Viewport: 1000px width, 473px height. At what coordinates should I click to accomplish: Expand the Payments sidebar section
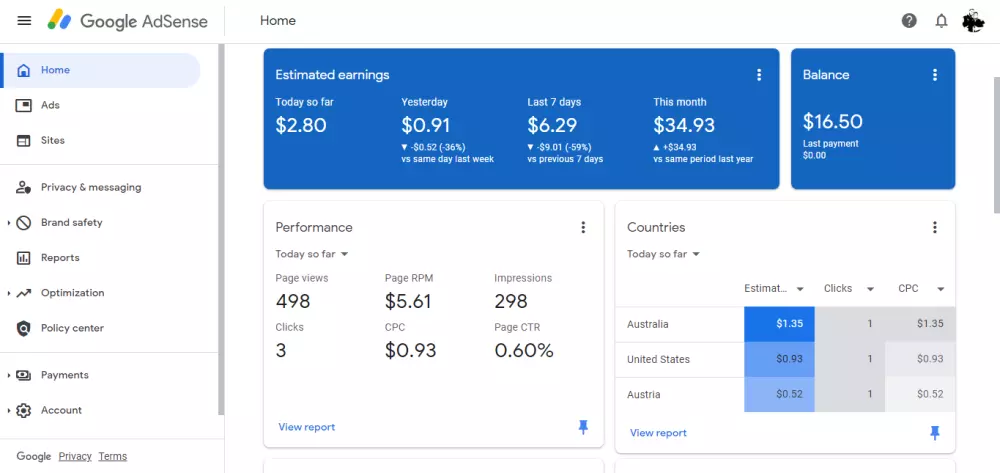pos(9,375)
